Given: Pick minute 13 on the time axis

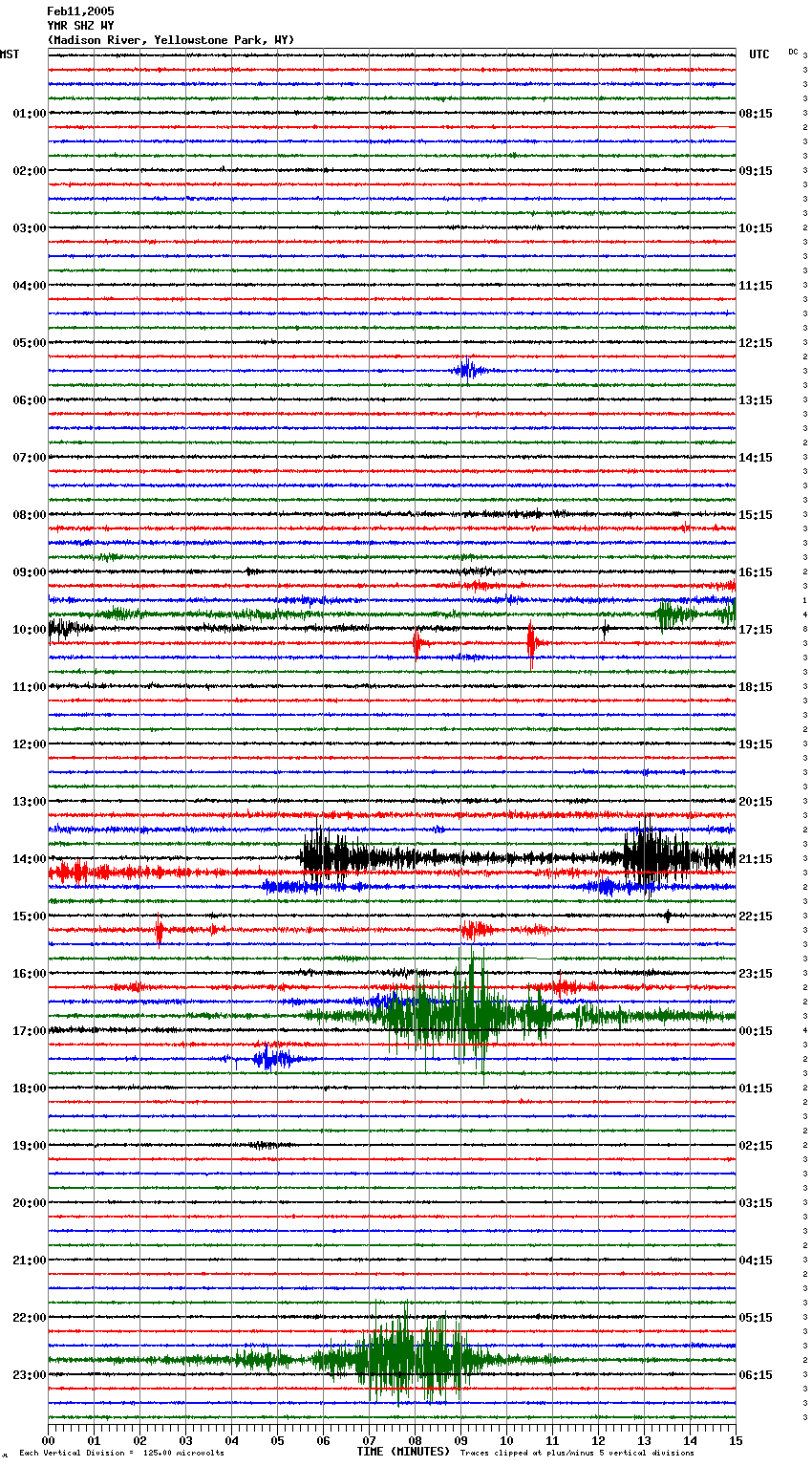Looking at the screenshot, I should click(644, 1440).
